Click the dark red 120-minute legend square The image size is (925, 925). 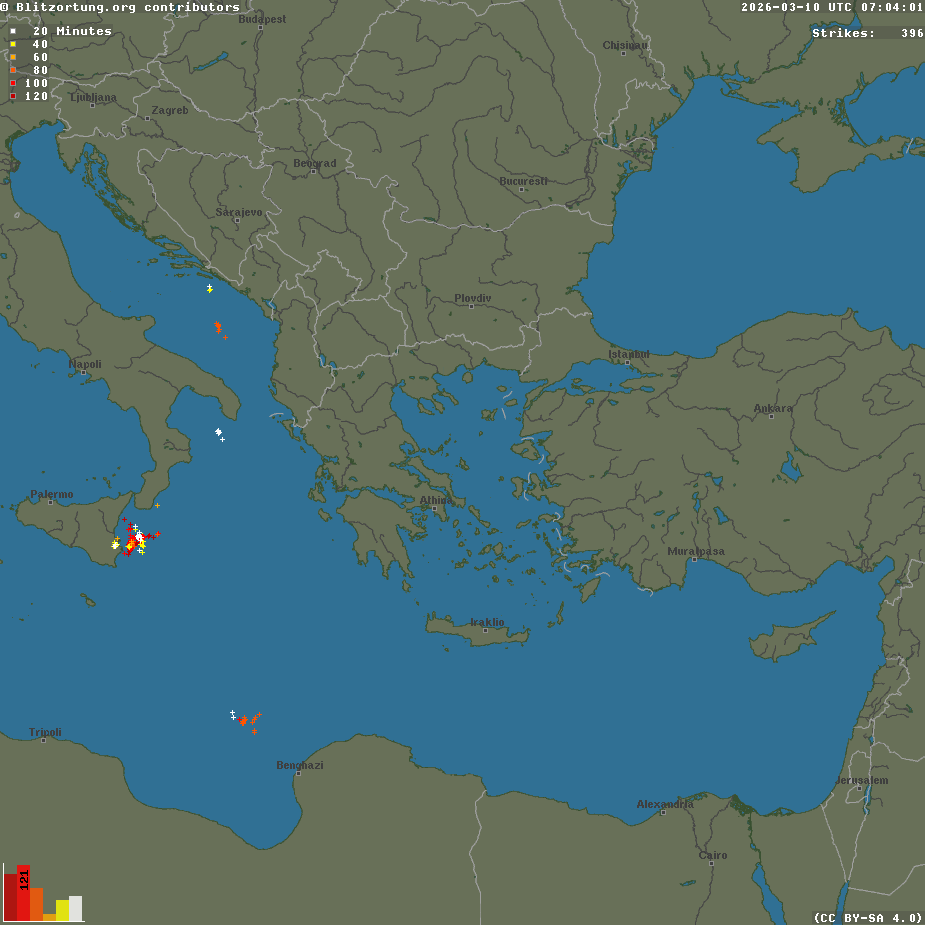(13, 96)
